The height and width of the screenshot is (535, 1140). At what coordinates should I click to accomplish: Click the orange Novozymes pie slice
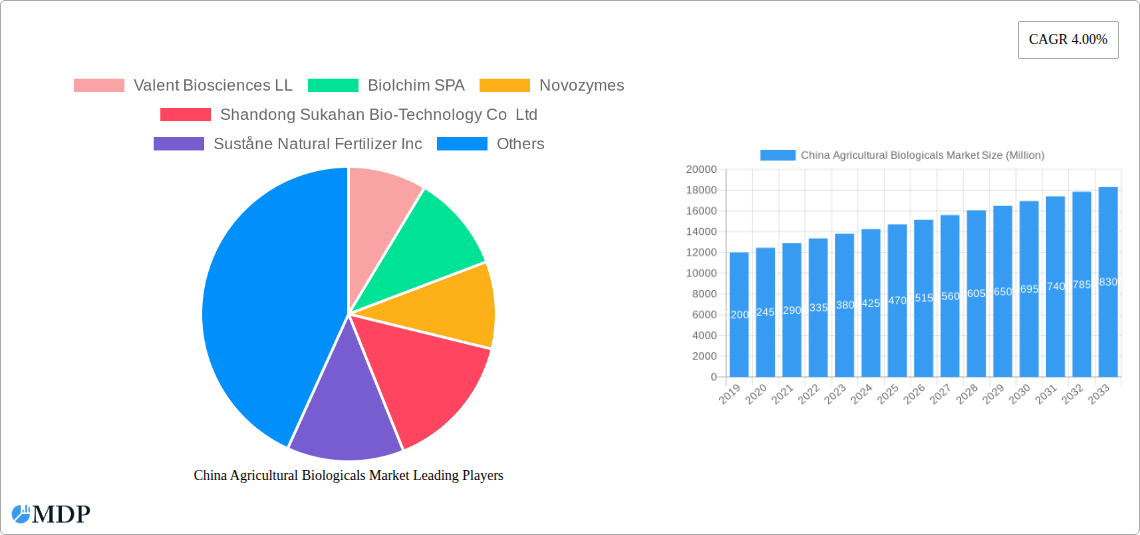pyautogui.click(x=460, y=305)
